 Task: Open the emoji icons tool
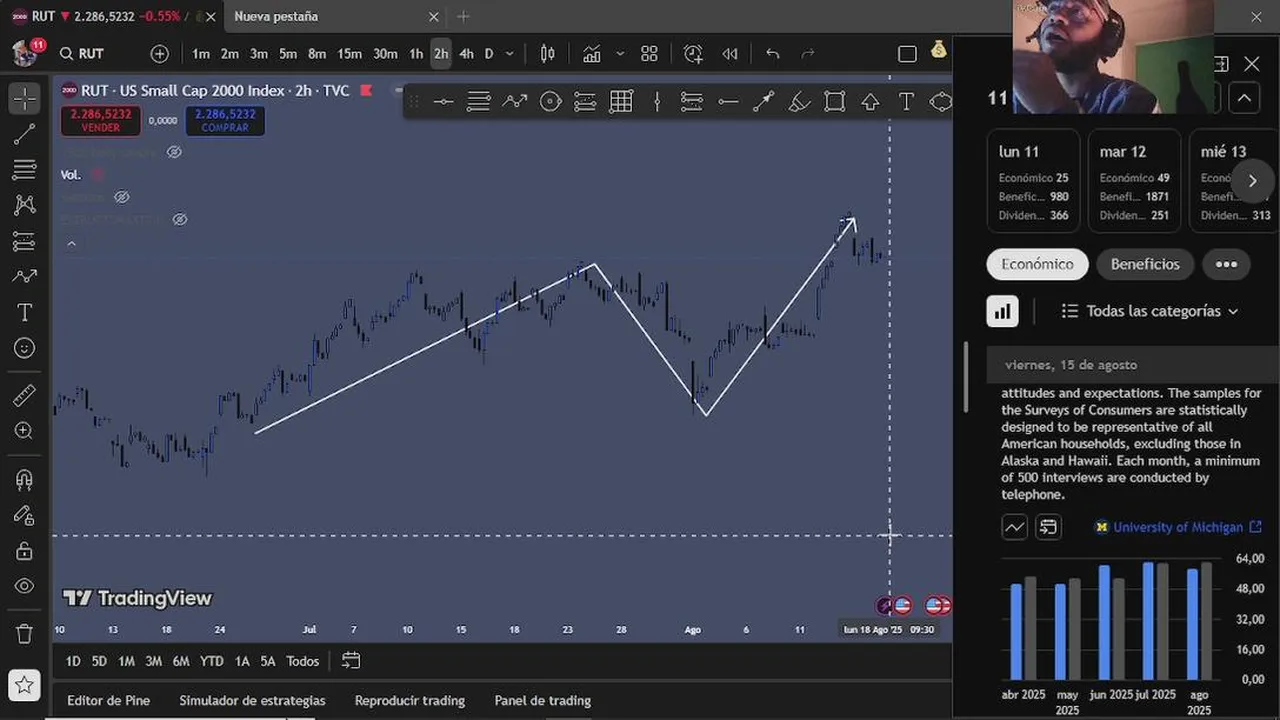coord(25,348)
